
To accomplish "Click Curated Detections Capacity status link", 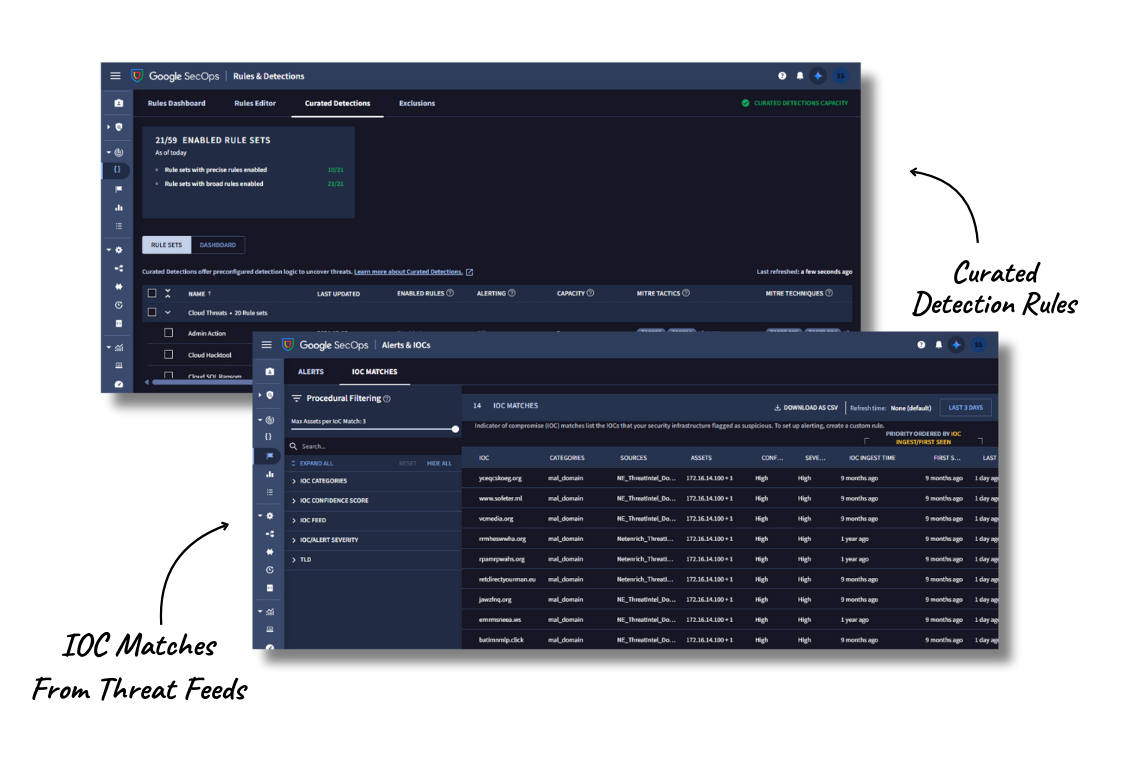I will coord(795,103).
